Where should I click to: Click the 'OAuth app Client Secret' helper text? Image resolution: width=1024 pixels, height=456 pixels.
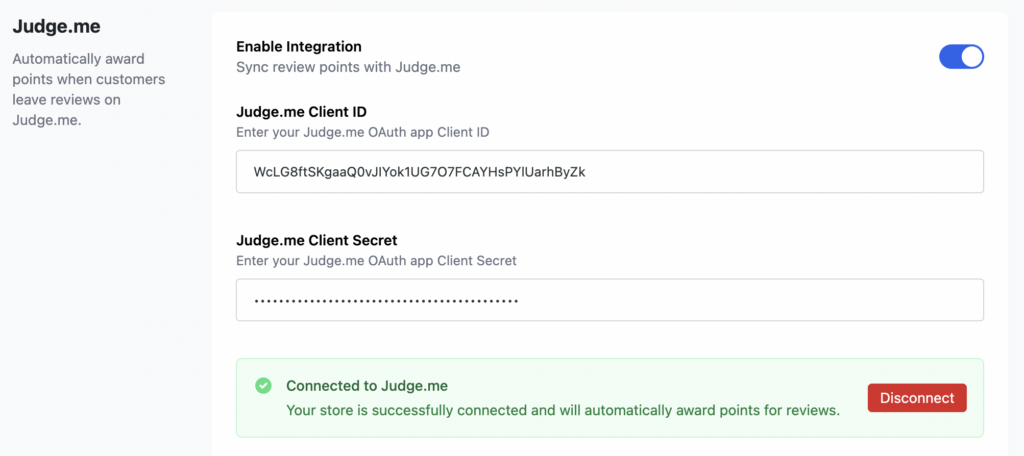(x=376, y=261)
